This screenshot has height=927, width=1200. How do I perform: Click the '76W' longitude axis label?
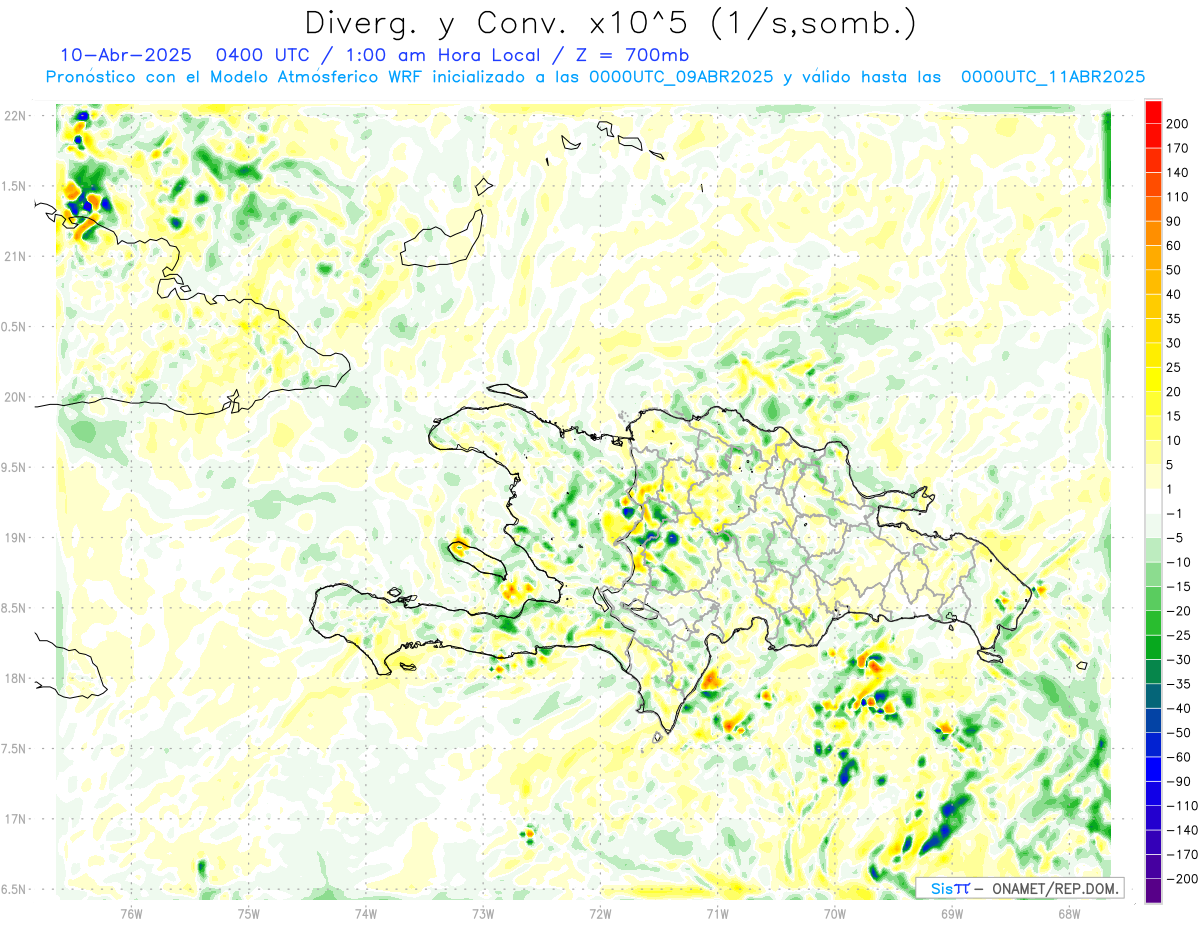(131, 913)
